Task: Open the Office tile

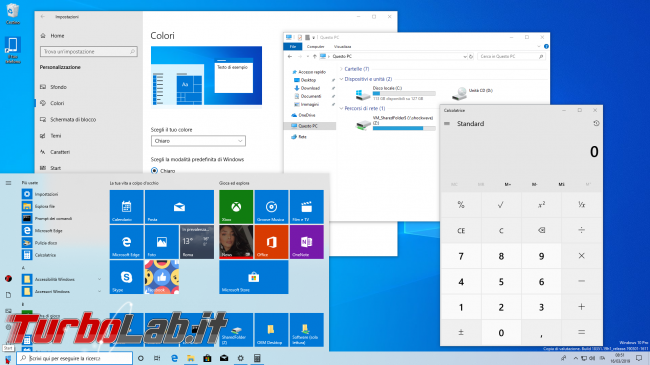Action: 271,242
